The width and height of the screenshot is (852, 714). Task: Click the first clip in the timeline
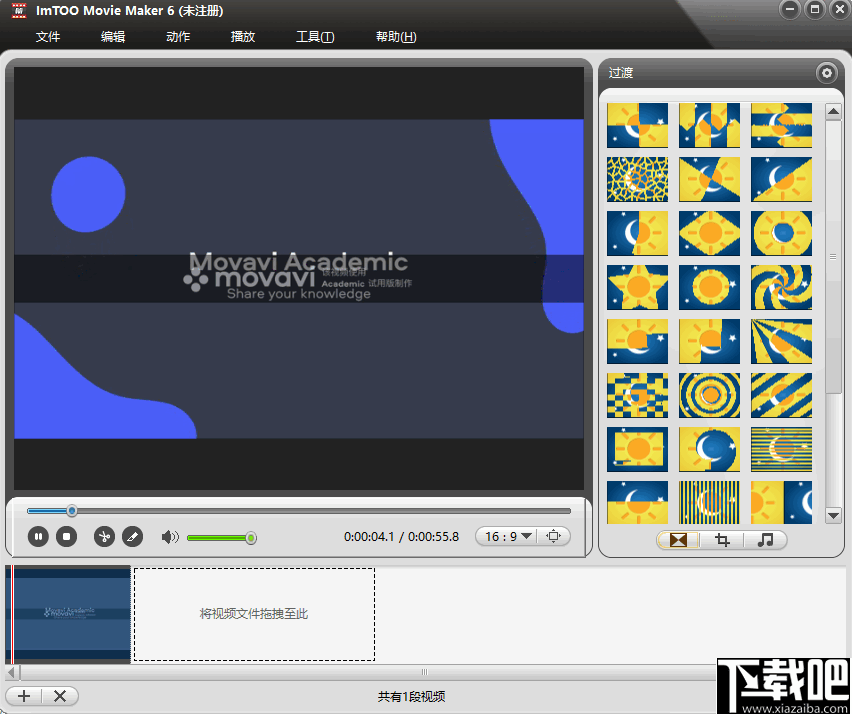68,614
